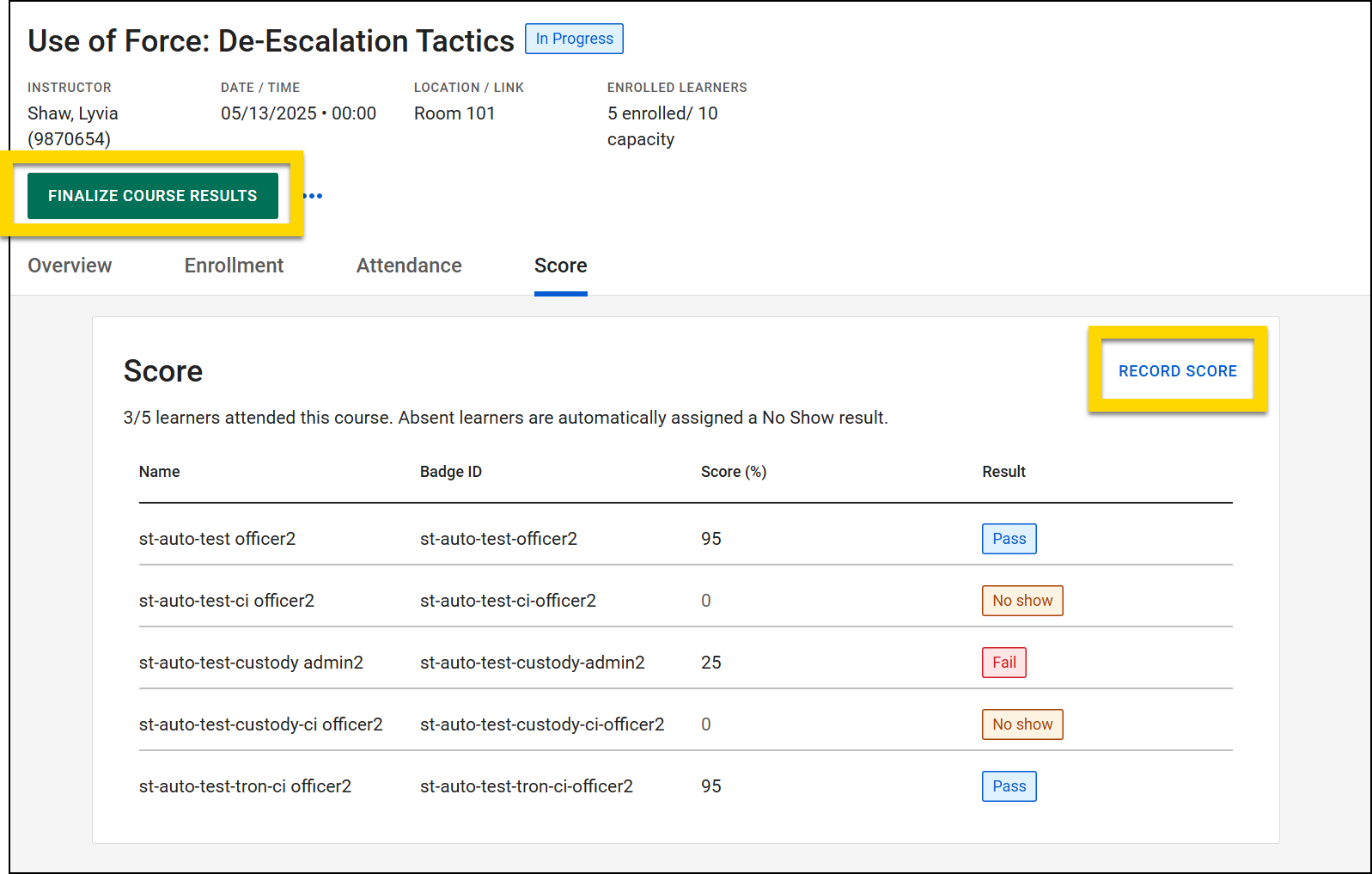Click the Record Score link
Screen dimensions: 1372x874
click(x=1177, y=371)
